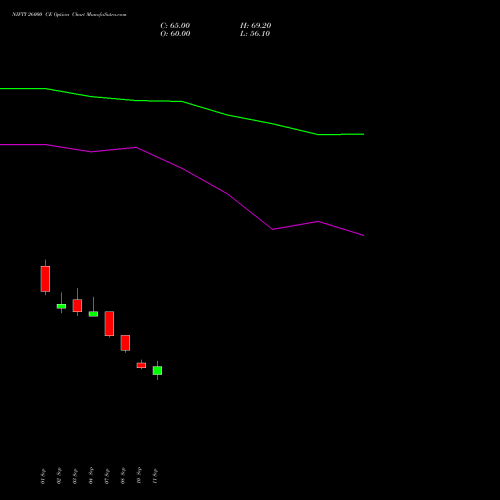Select the 11 Sep green candlestick
The image size is (500, 500).
(x=157, y=370)
